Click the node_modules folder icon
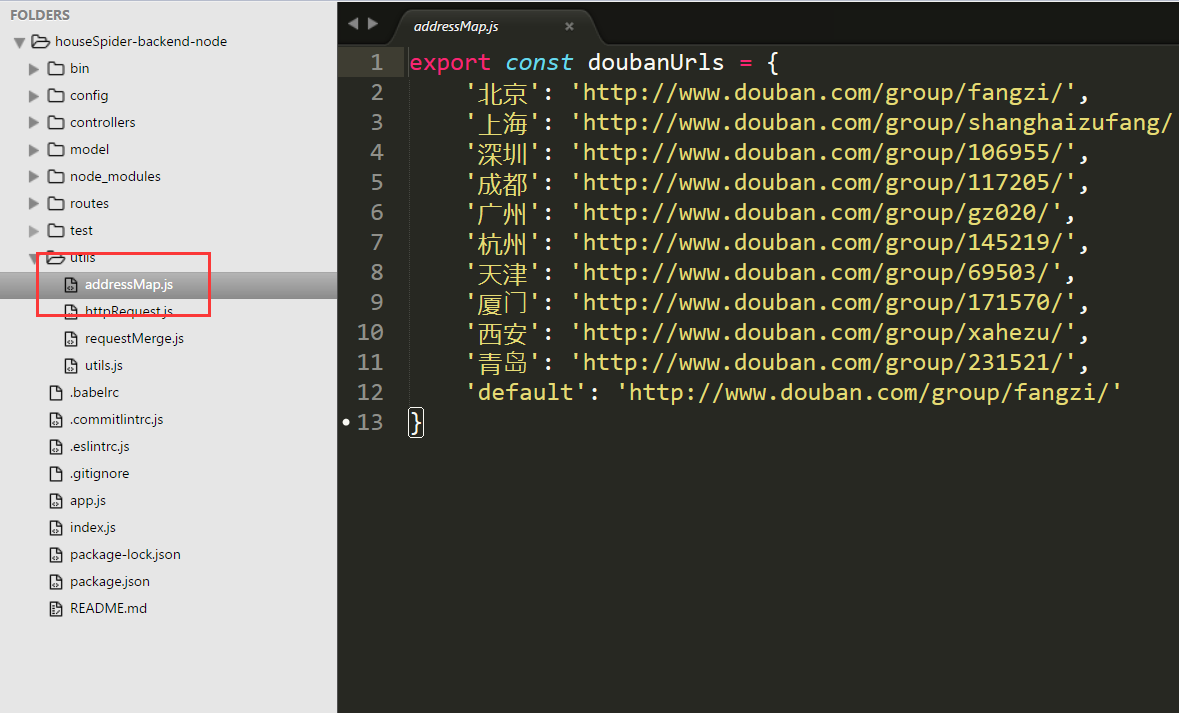Screen dimensions: 1179x713 tap(56, 177)
